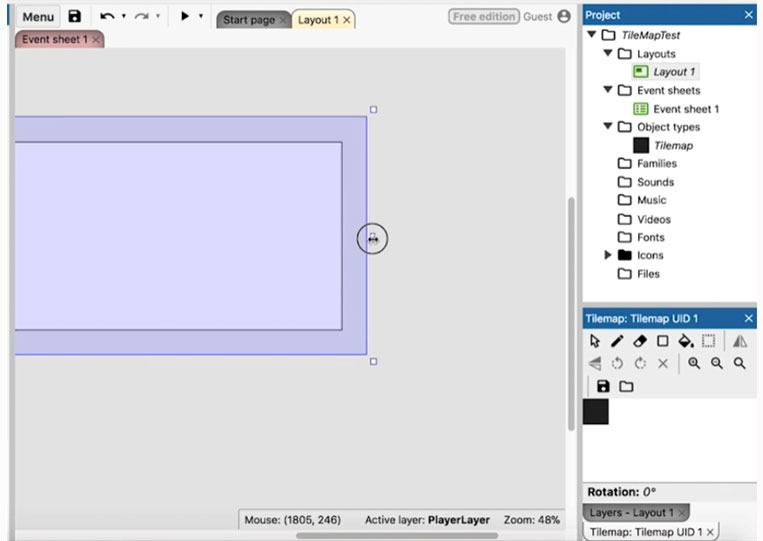
Task: Select the Files folder
Action: tap(638, 274)
